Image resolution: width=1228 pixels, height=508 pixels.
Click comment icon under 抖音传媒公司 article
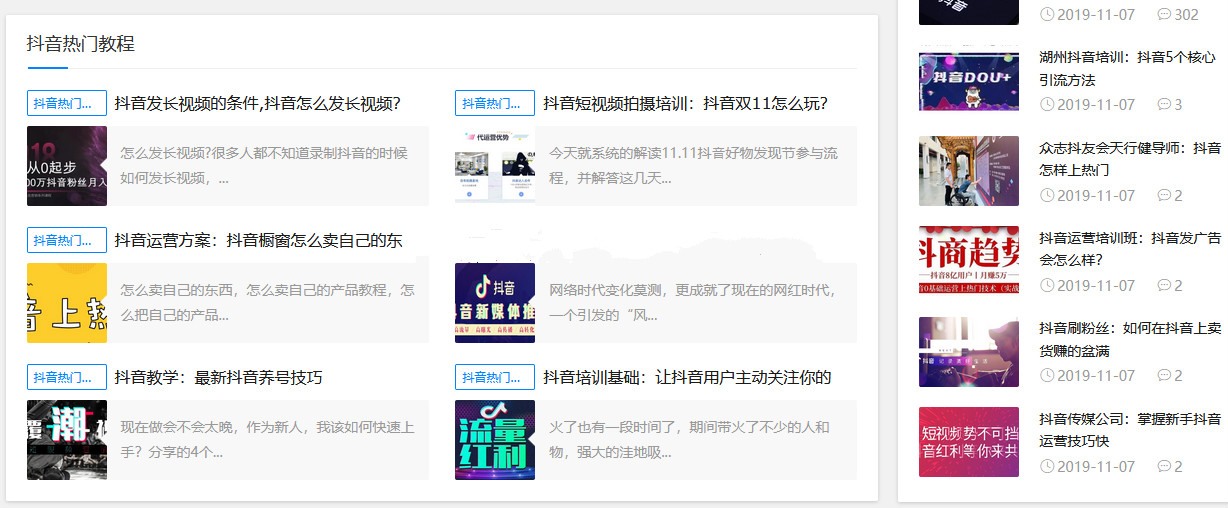tap(1164, 466)
